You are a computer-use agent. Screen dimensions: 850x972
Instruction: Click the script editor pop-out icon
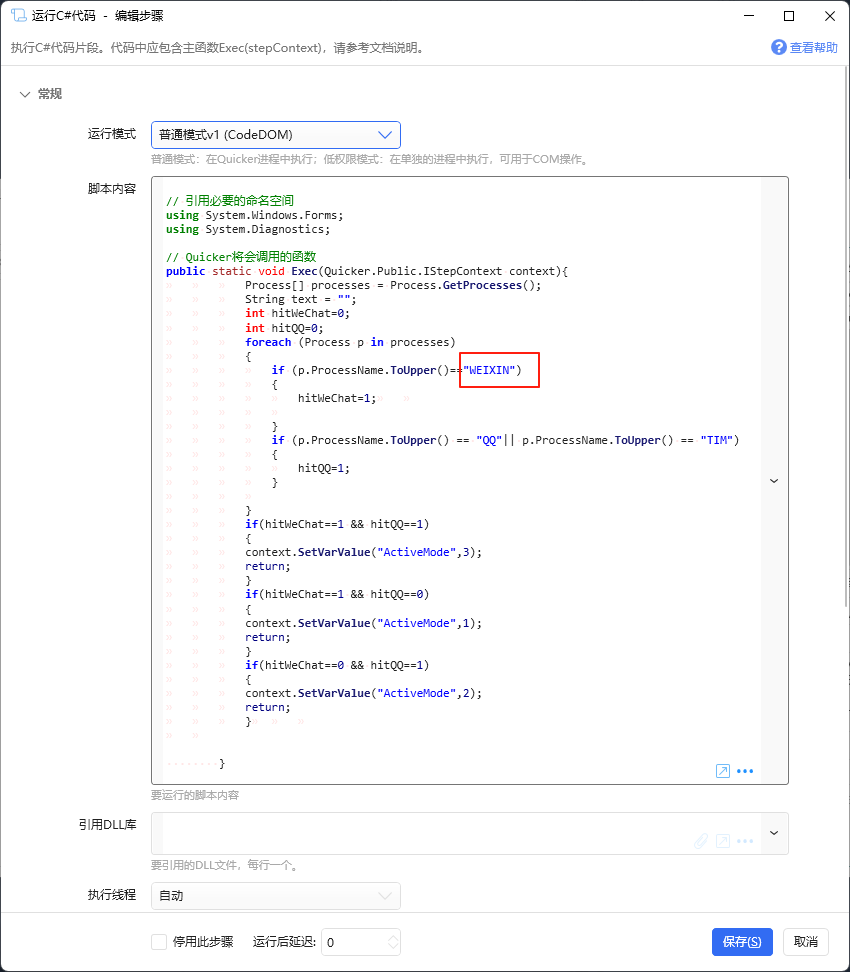pyautogui.click(x=722, y=771)
